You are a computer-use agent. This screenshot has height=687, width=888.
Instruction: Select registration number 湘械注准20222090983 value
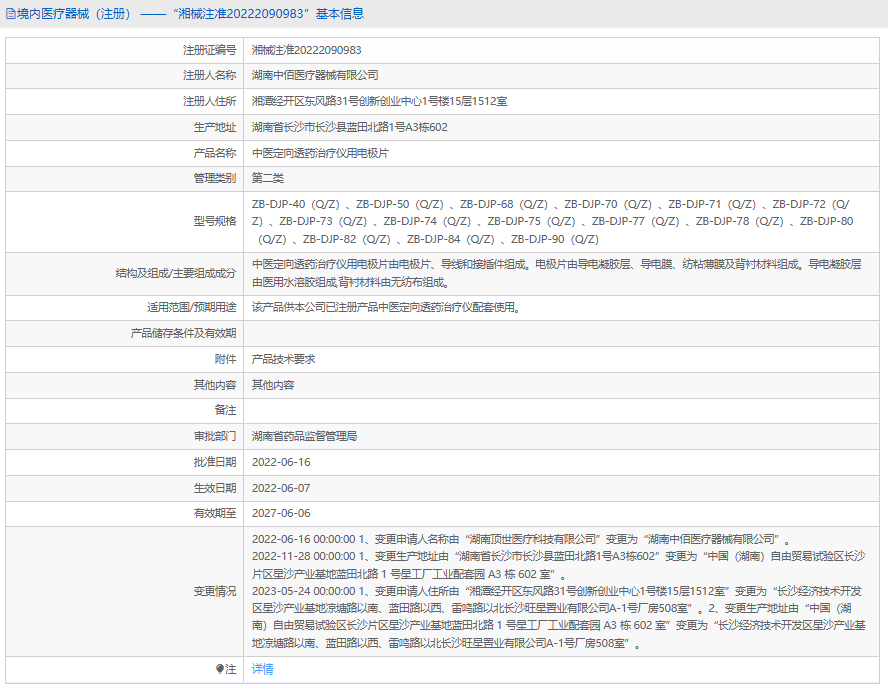[x=306, y=50]
